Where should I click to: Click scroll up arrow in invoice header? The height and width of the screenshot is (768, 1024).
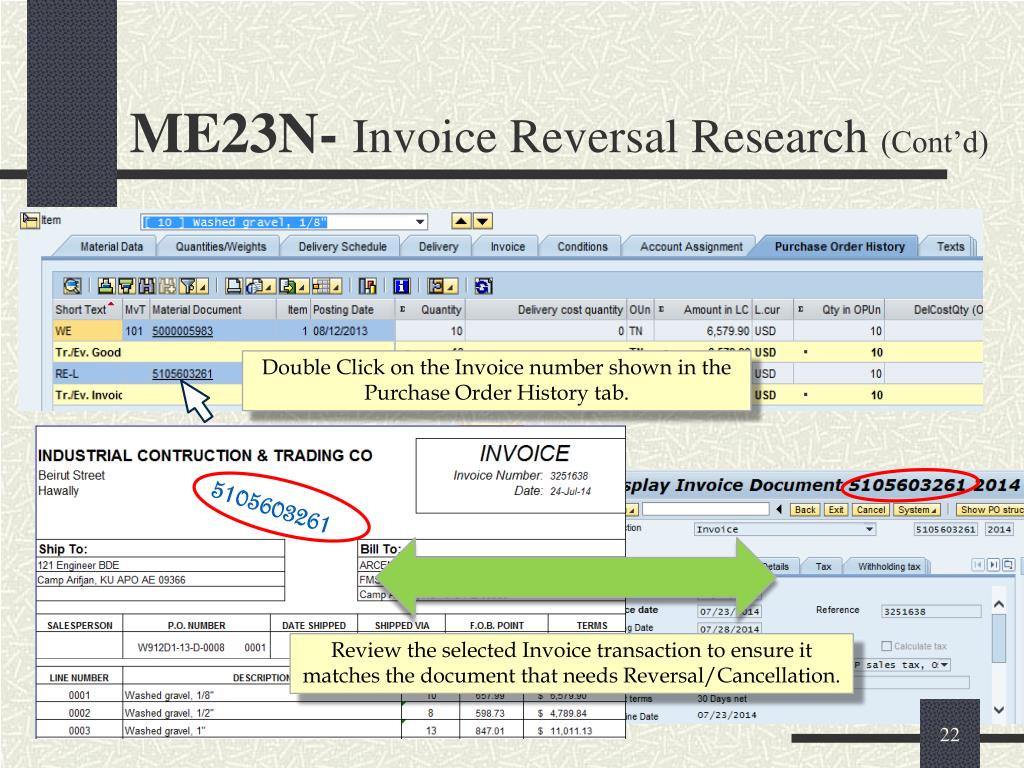[x=999, y=605]
